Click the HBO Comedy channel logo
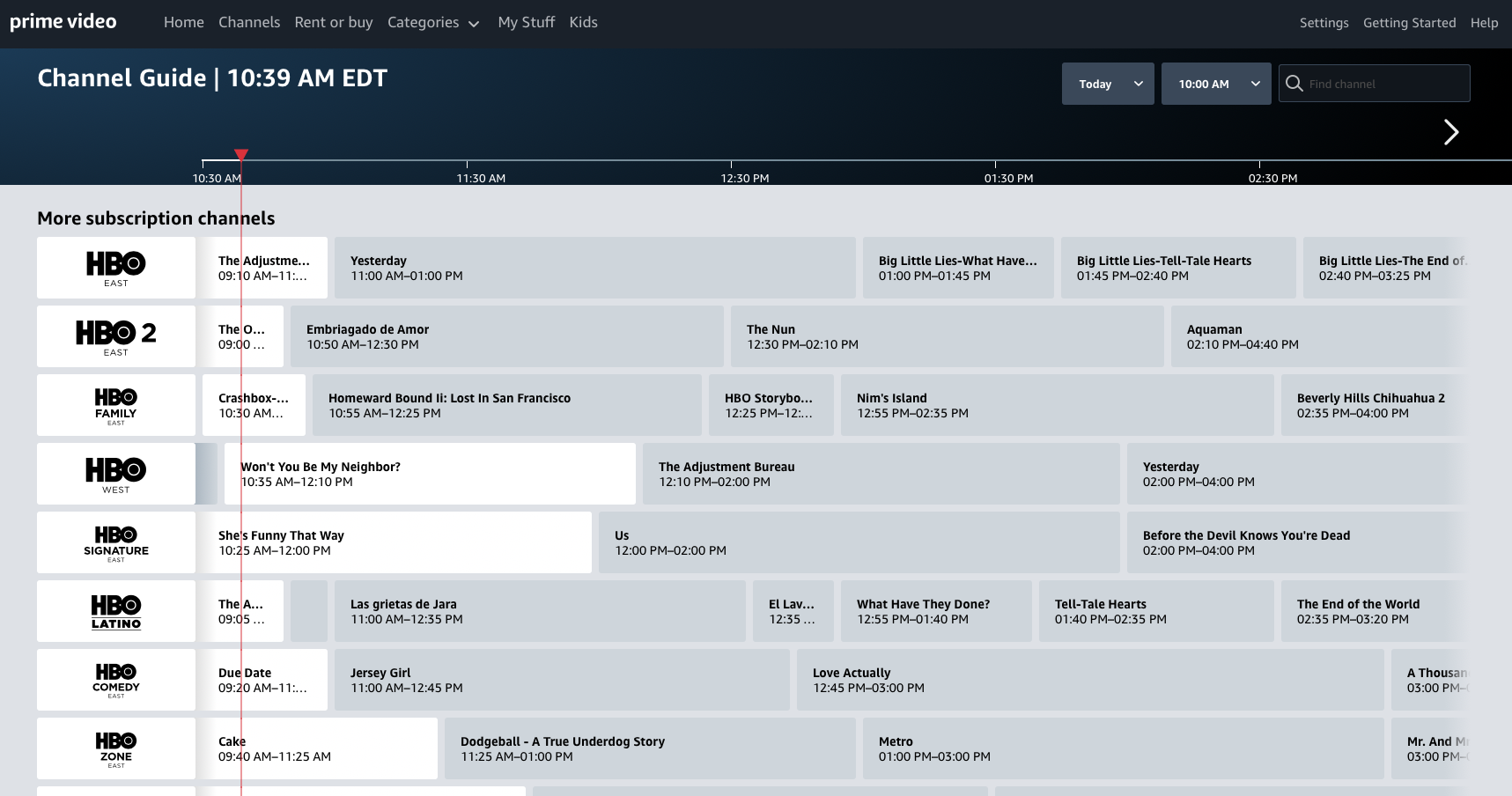 click(x=116, y=680)
